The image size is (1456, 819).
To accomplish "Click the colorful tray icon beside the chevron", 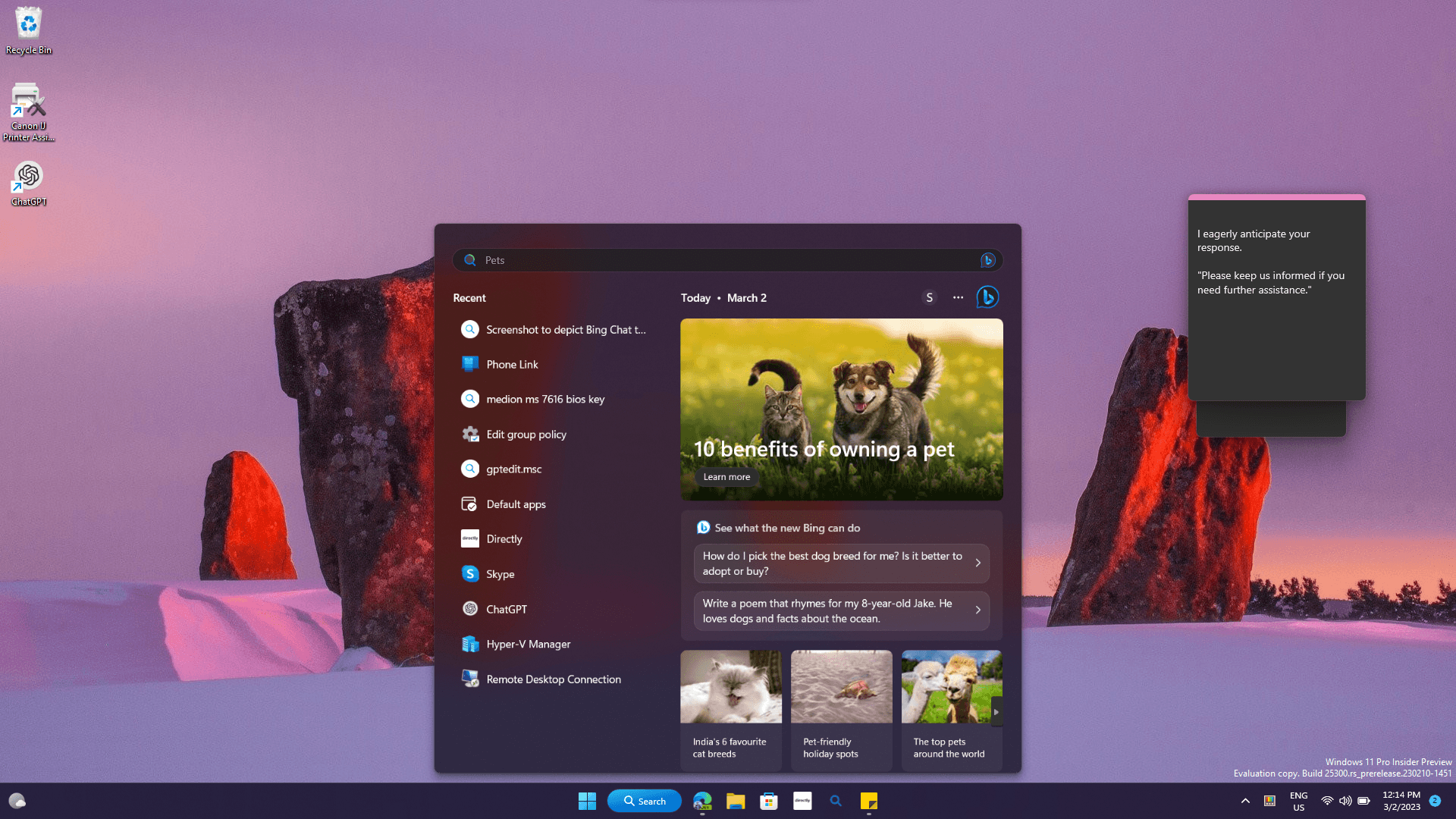I will [x=1269, y=801].
